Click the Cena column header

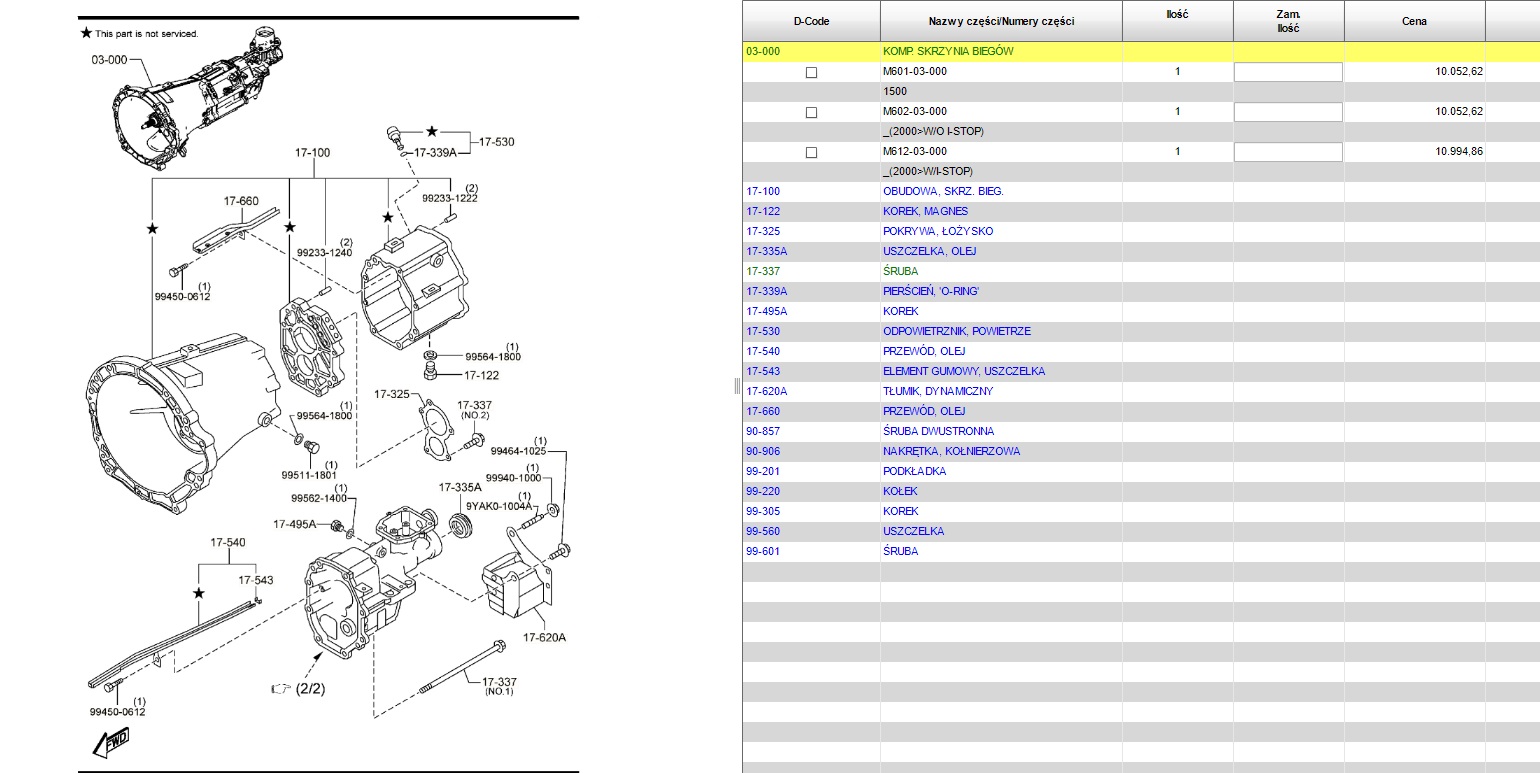[x=1414, y=21]
